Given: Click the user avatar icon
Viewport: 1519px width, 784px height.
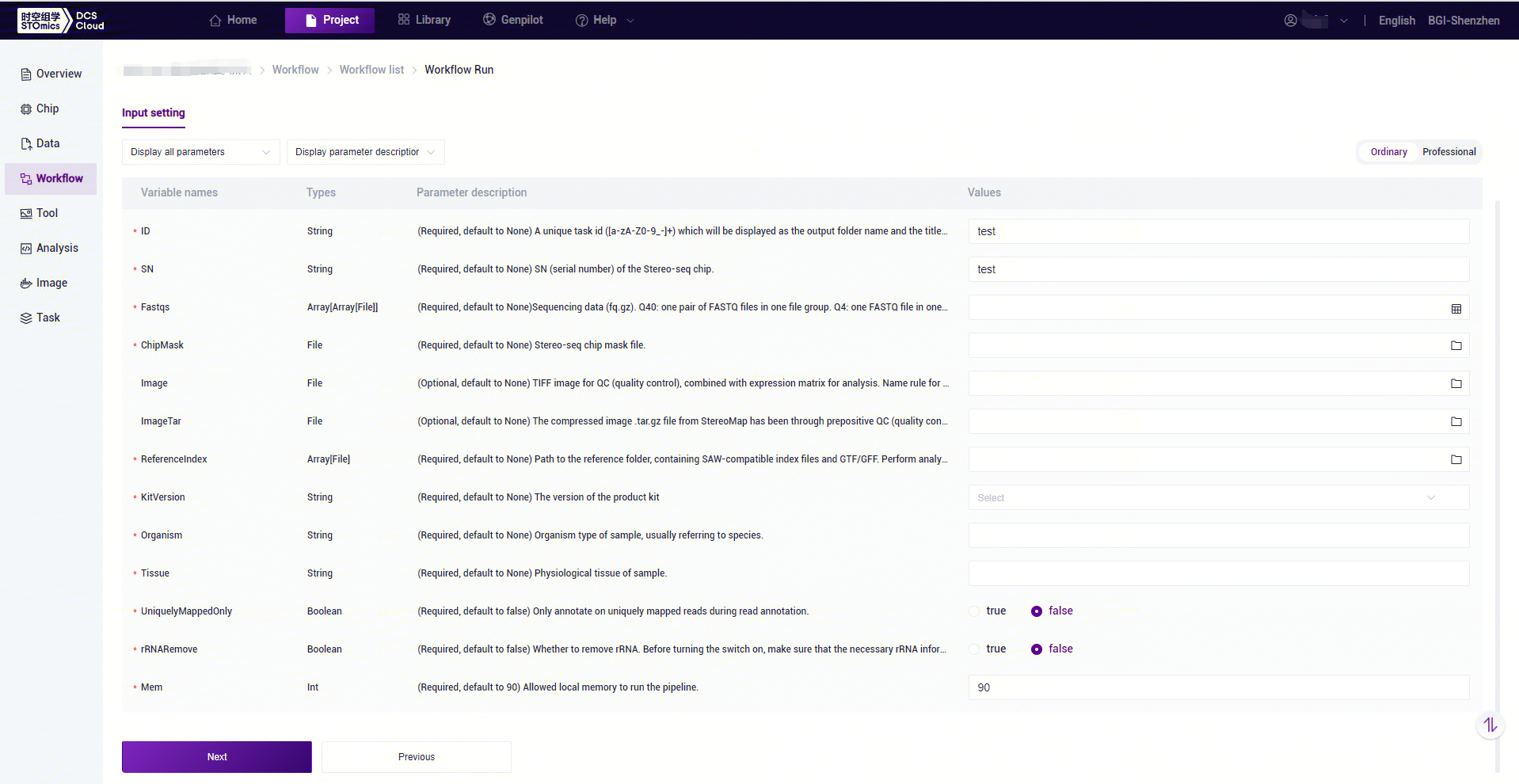Looking at the screenshot, I should 1290,21.
